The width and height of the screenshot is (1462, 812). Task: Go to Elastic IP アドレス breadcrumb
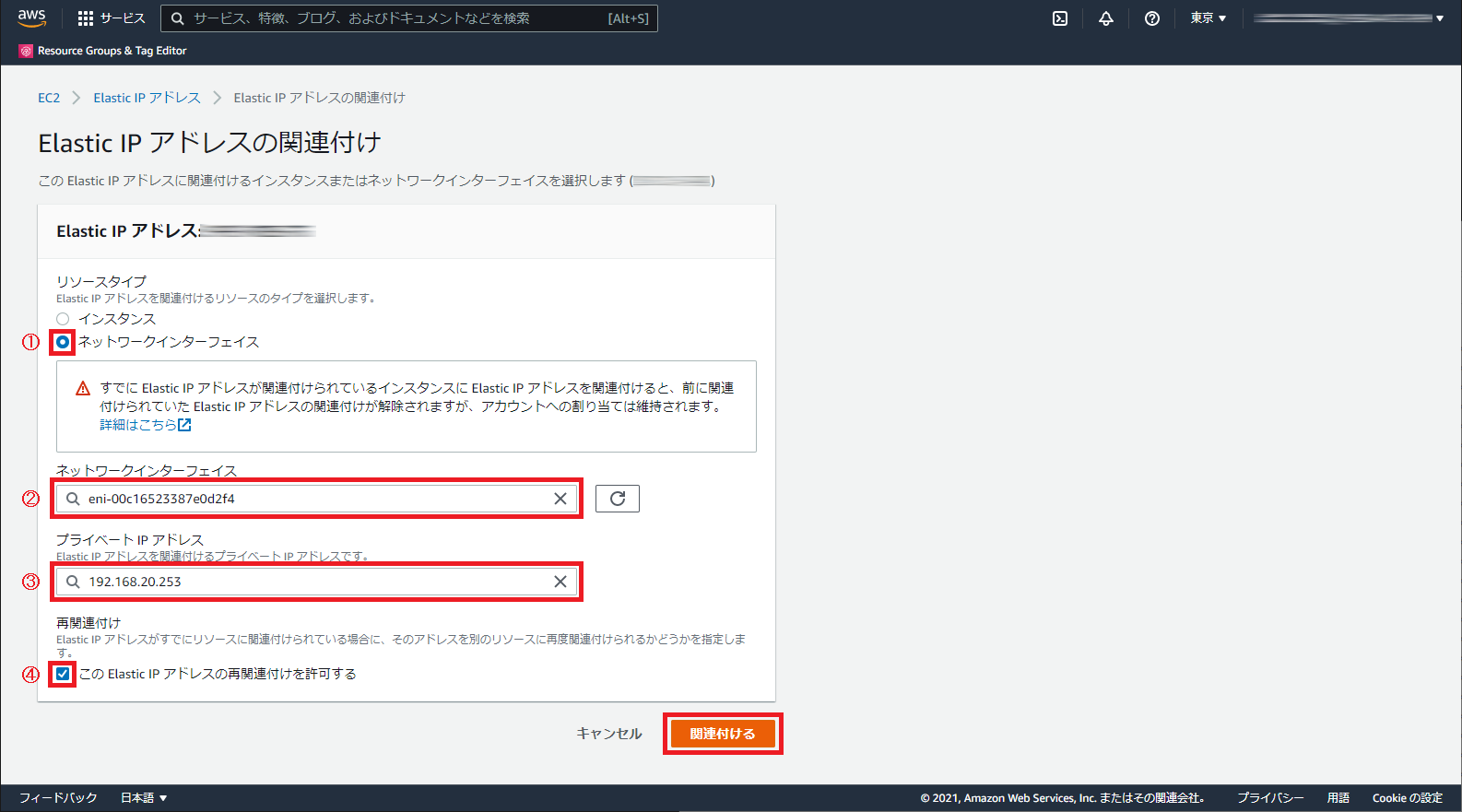click(147, 98)
